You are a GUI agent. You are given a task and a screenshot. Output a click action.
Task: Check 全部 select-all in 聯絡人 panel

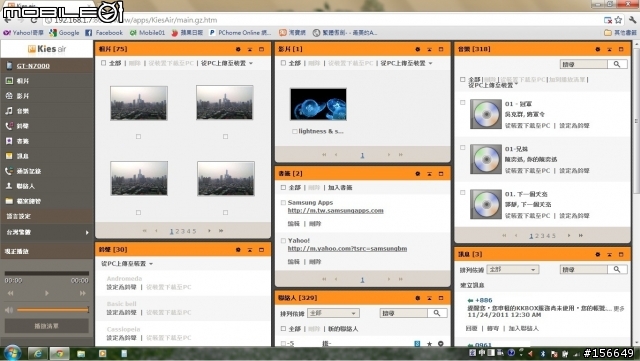pos(283,329)
